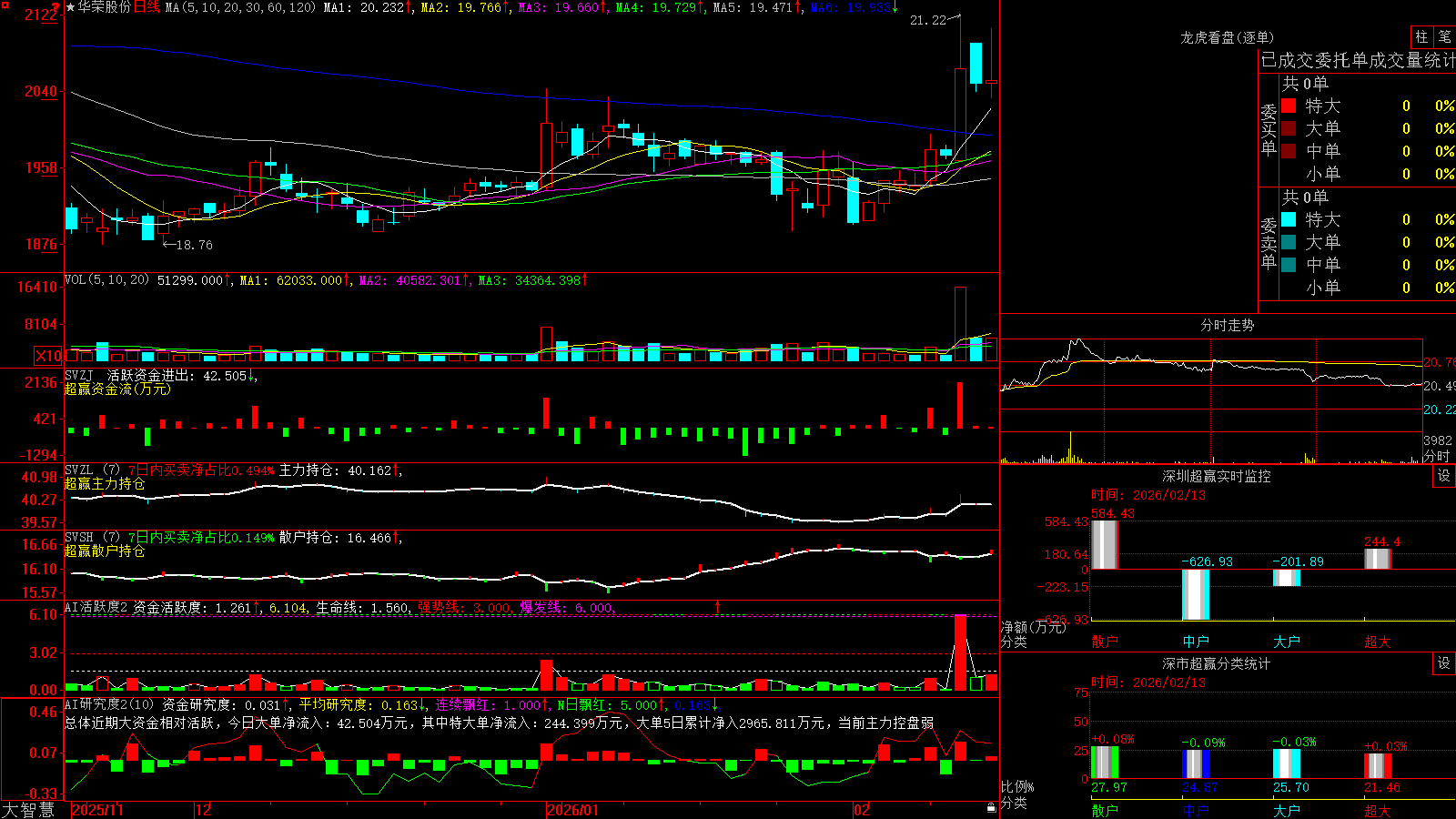Click the 2025/11 timeline date marker

click(97, 810)
